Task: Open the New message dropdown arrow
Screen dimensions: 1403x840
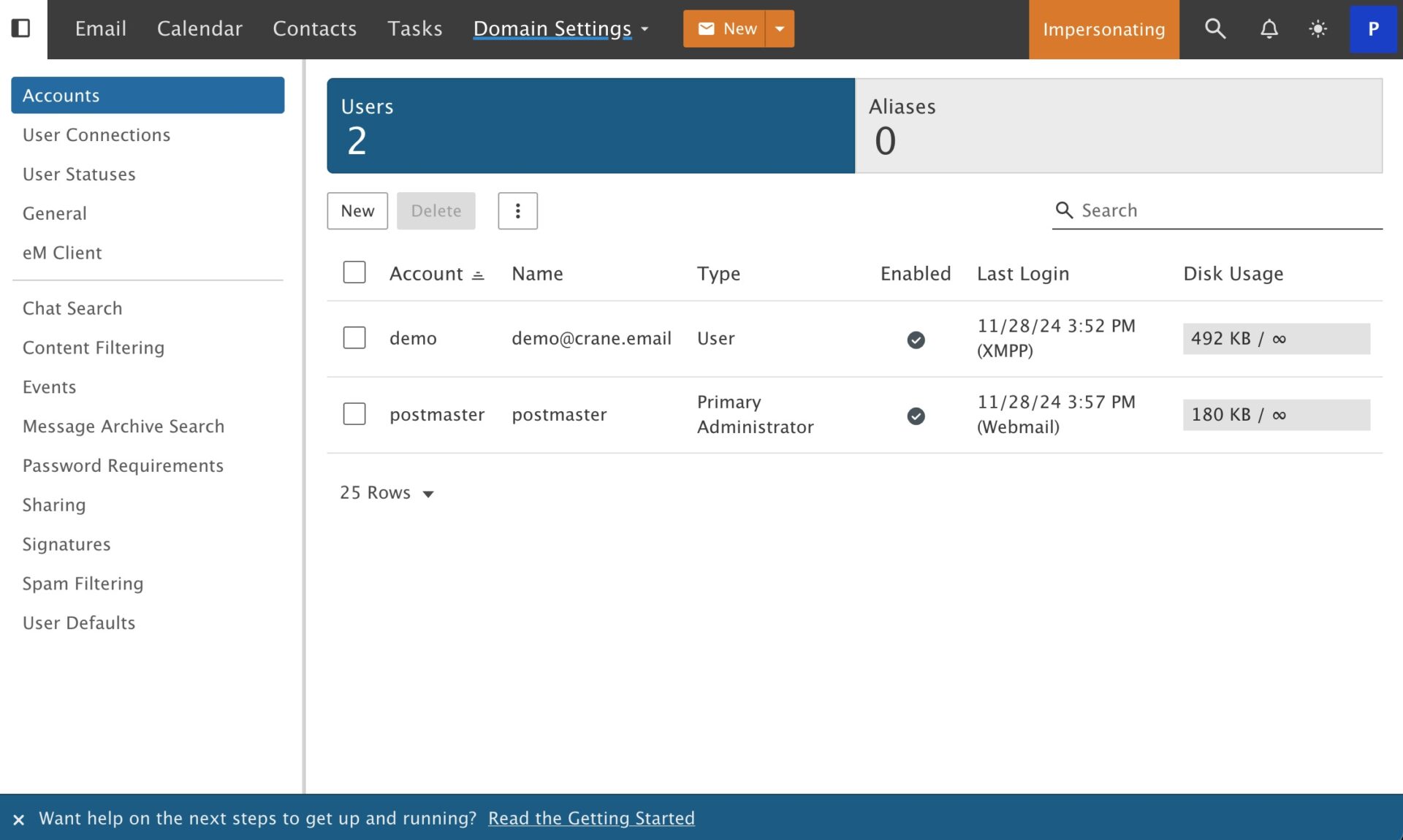Action: (x=780, y=28)
